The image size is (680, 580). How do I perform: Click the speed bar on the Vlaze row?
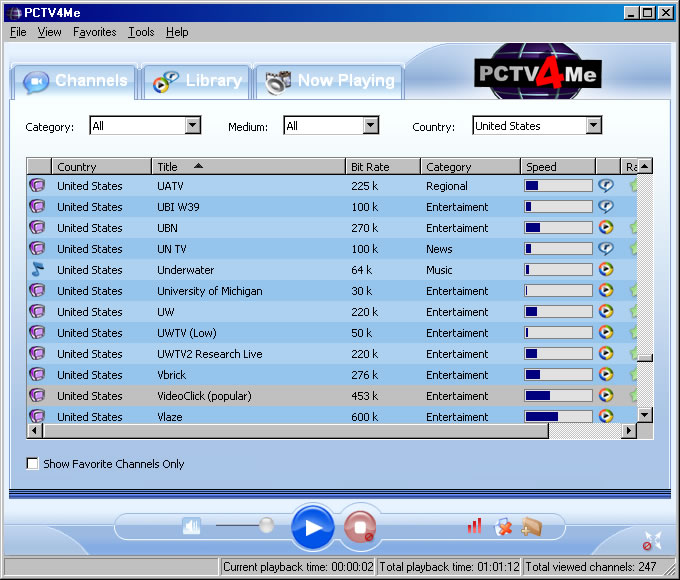558,416
